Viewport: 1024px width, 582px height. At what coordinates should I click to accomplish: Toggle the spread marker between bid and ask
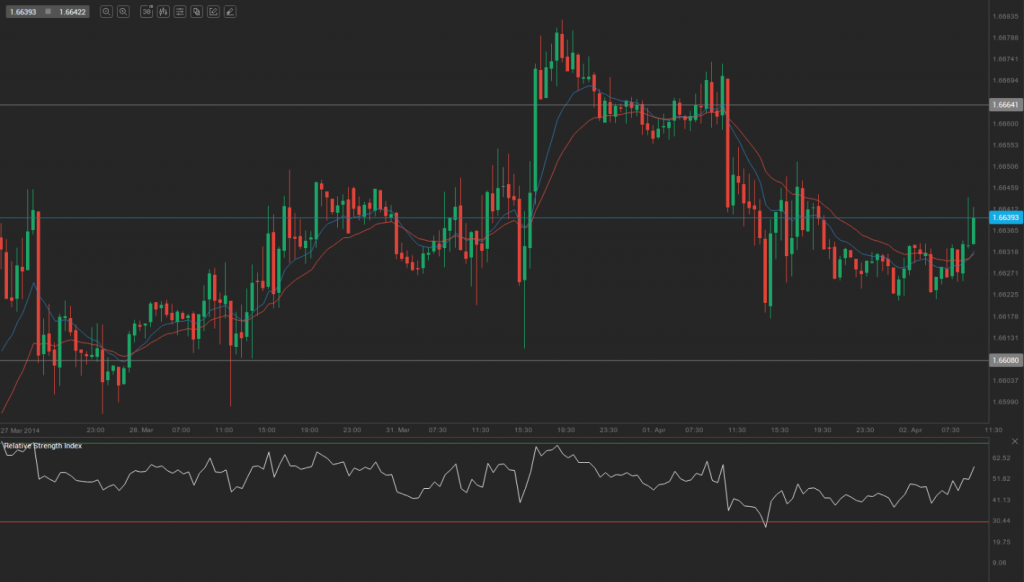coord(49,11)
